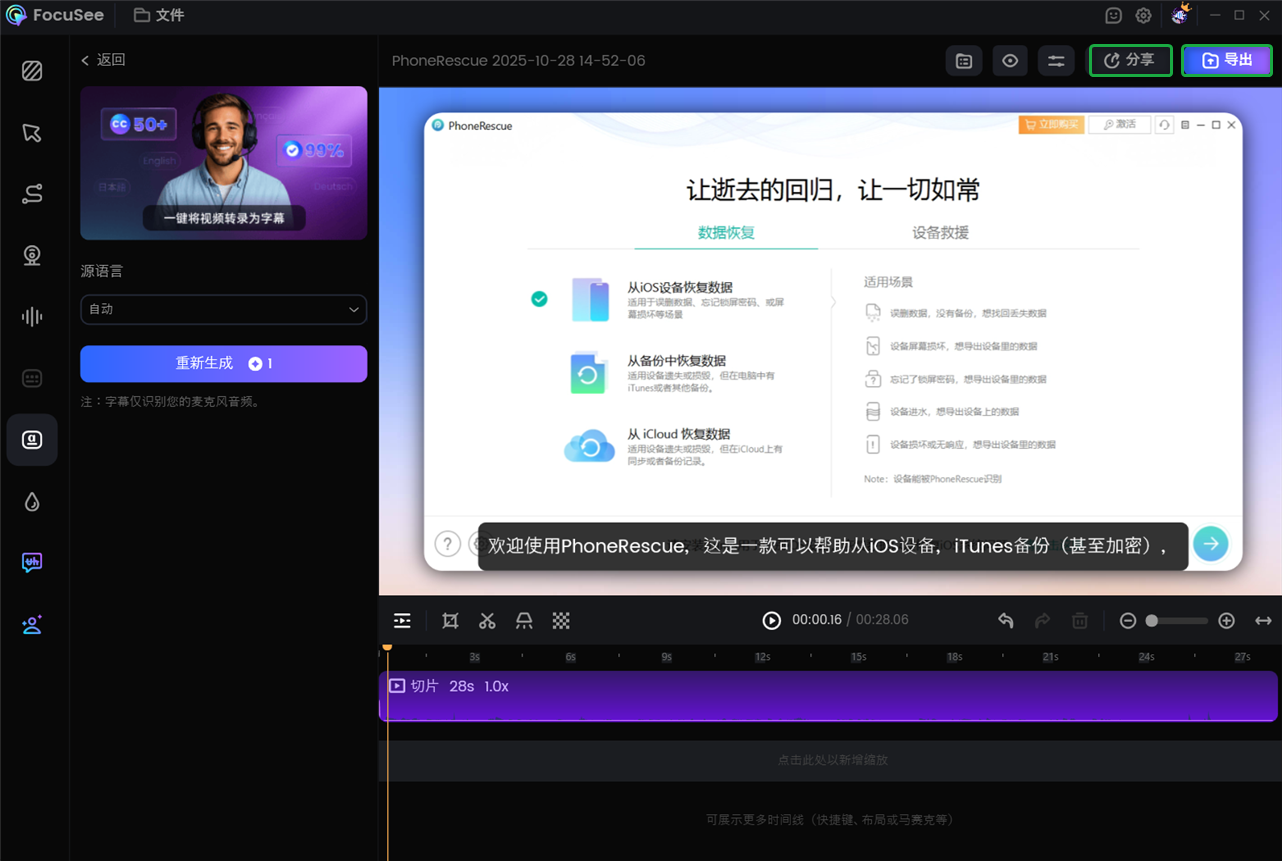The image size is (1282, 861).
Task: Open the adjustment sliders in the top bar
Action: tap(1056, 60)
